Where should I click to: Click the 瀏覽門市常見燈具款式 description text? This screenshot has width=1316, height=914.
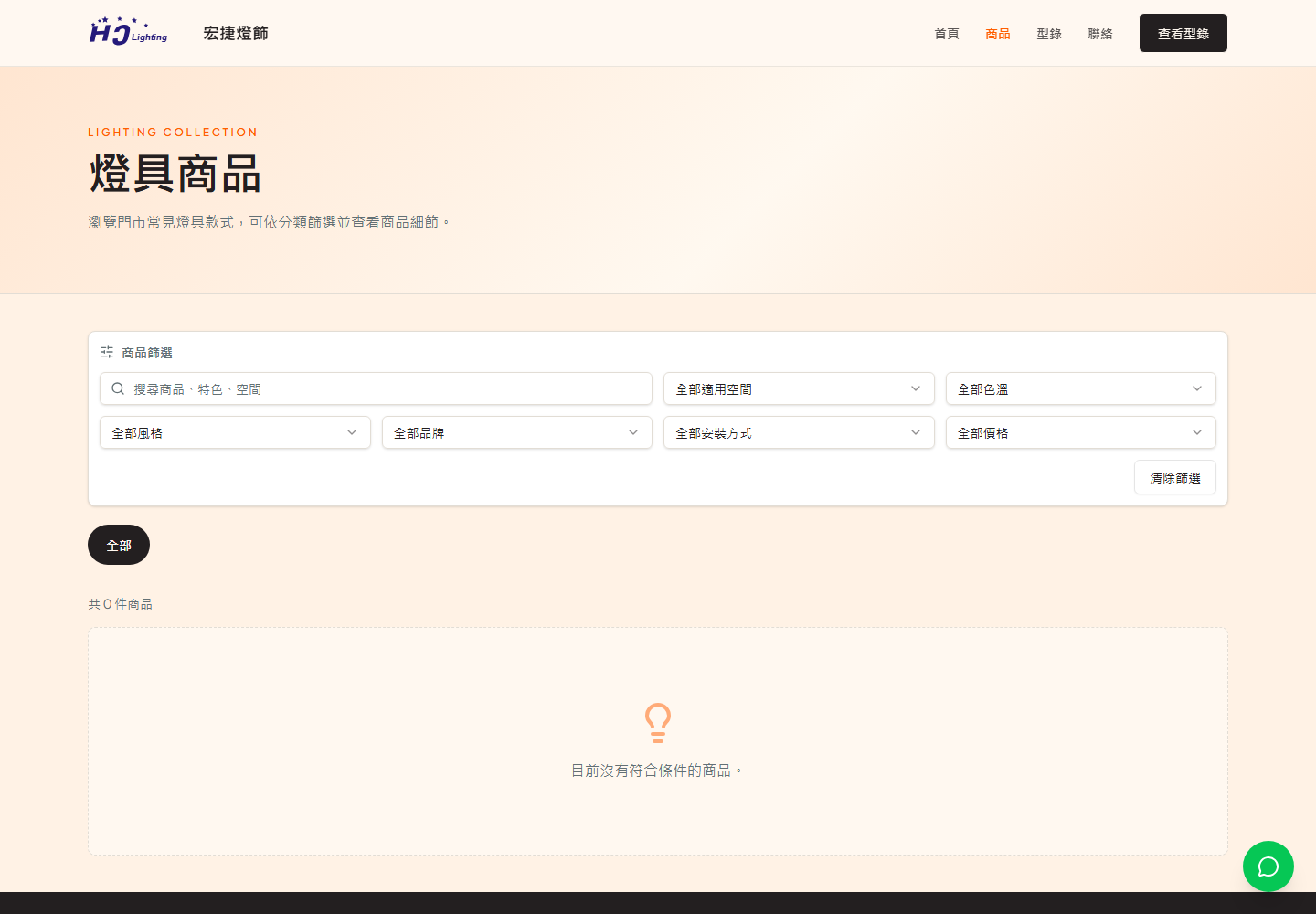[x=270, y=222]
